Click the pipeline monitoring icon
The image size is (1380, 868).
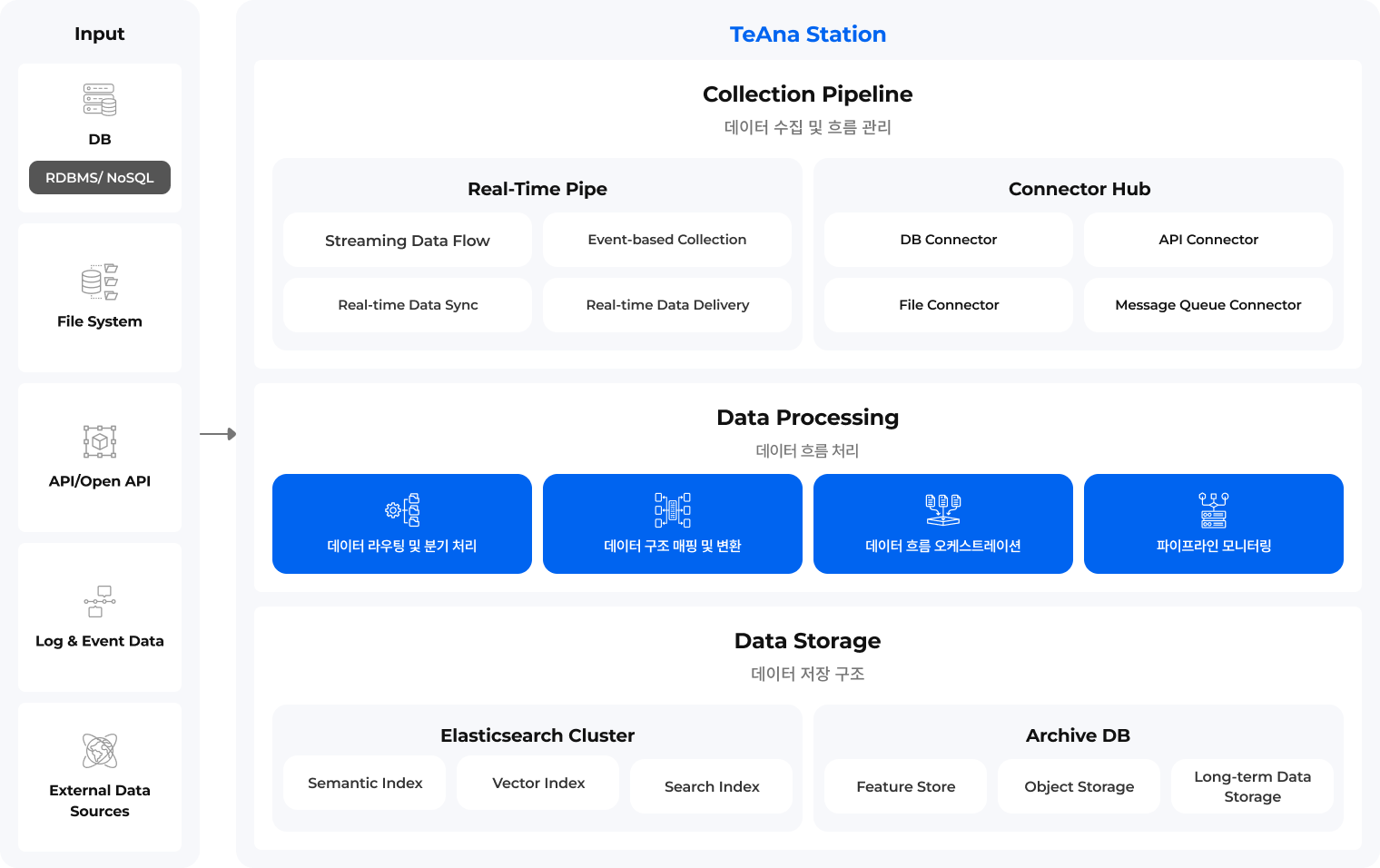click(x=1214, y=510)
